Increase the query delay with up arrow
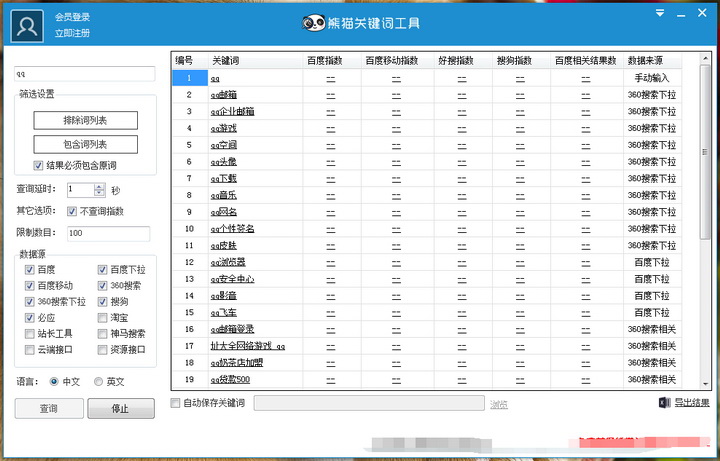Screen dimensions: 720x461 tap(99, 186)
